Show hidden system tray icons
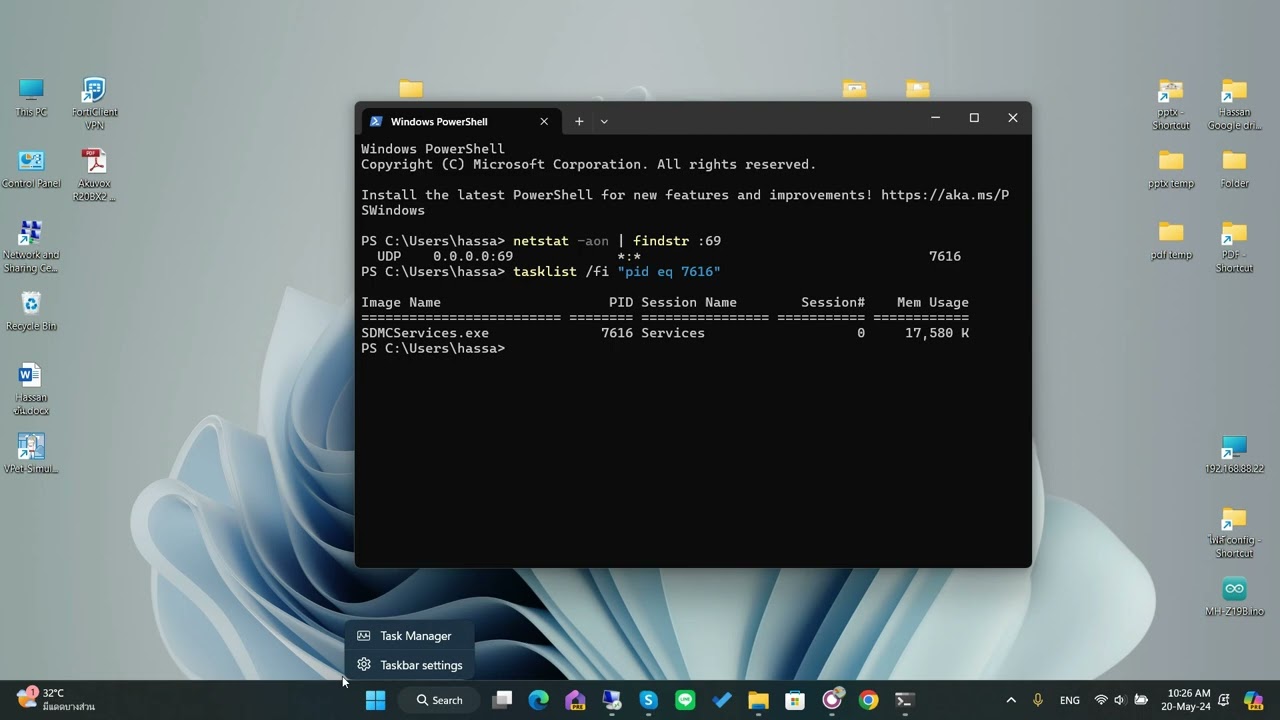The height and width of the screenshot is (720, 1280). (x=1011, y=700)
